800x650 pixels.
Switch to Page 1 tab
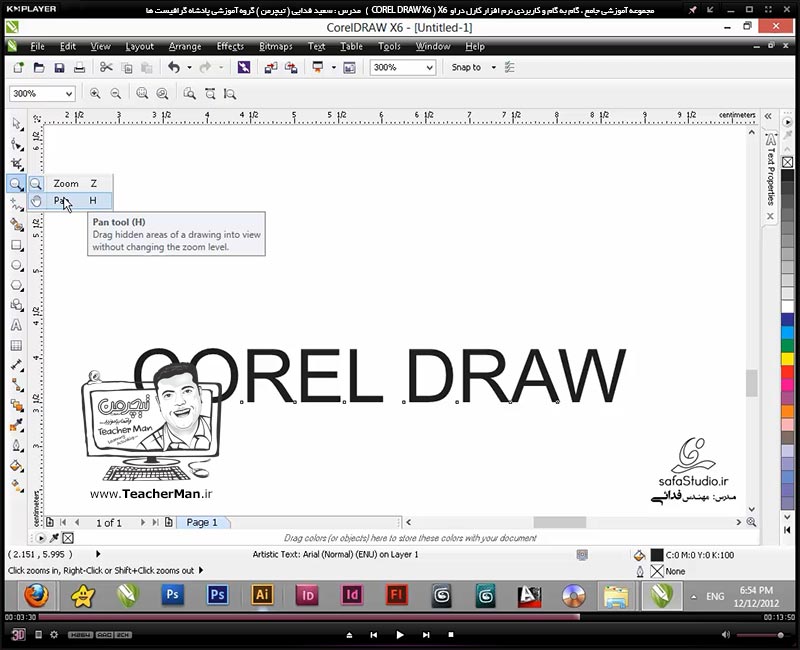point(202,522)
